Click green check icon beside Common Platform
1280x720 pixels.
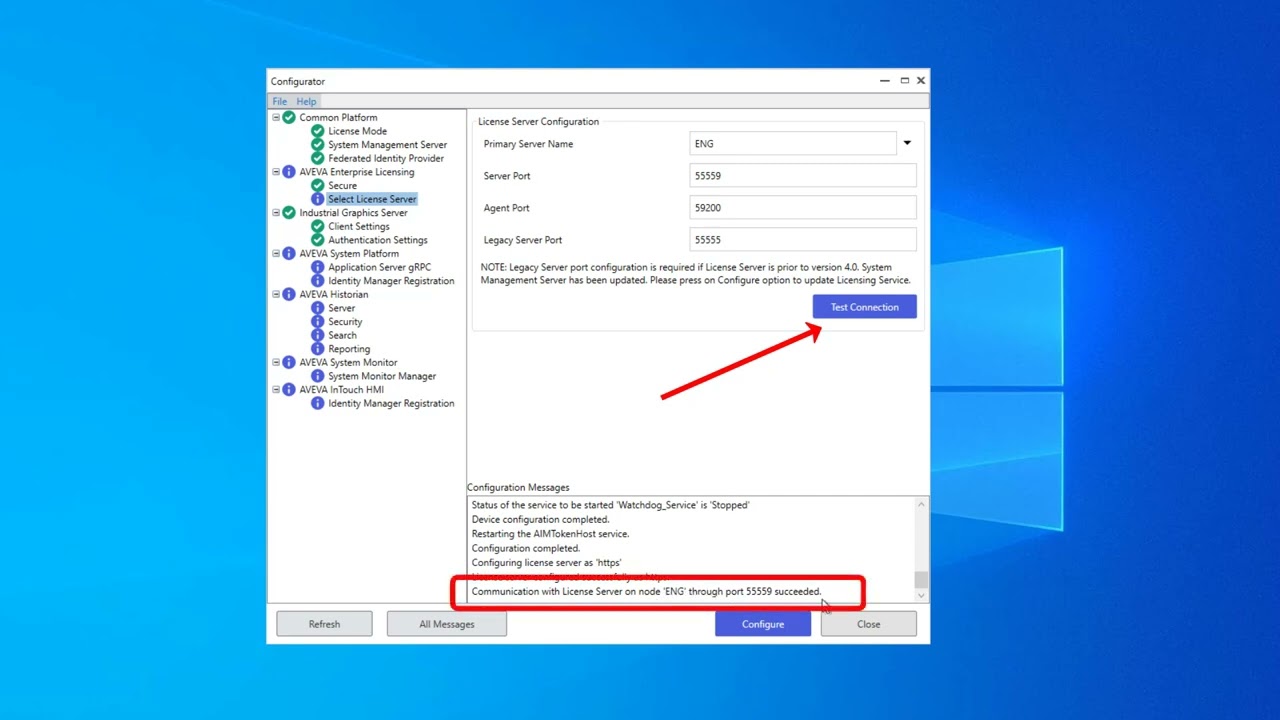pyautogui.click(x=289, y=117)
